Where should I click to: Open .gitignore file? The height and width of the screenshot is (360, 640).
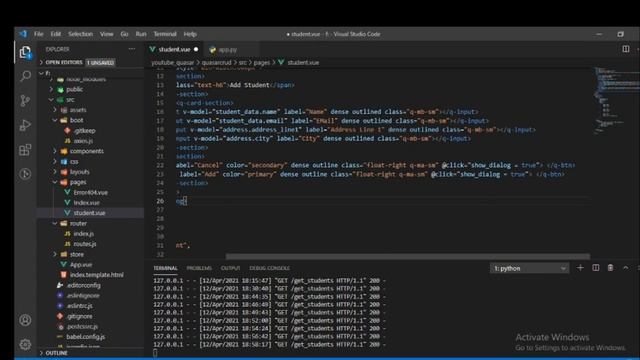tap(80, 316)
